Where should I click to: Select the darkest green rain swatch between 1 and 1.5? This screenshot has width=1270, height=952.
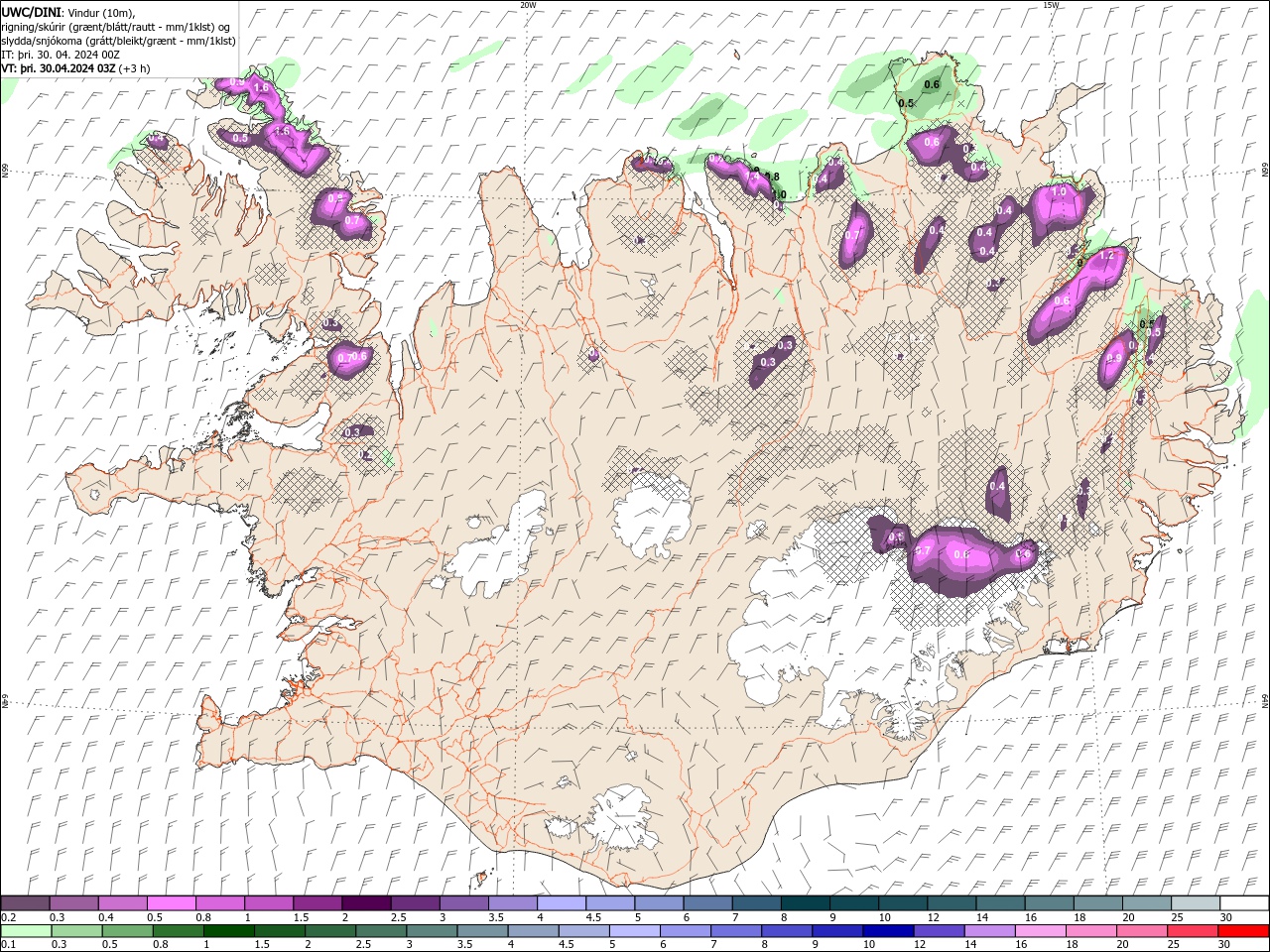pos(229,931)
